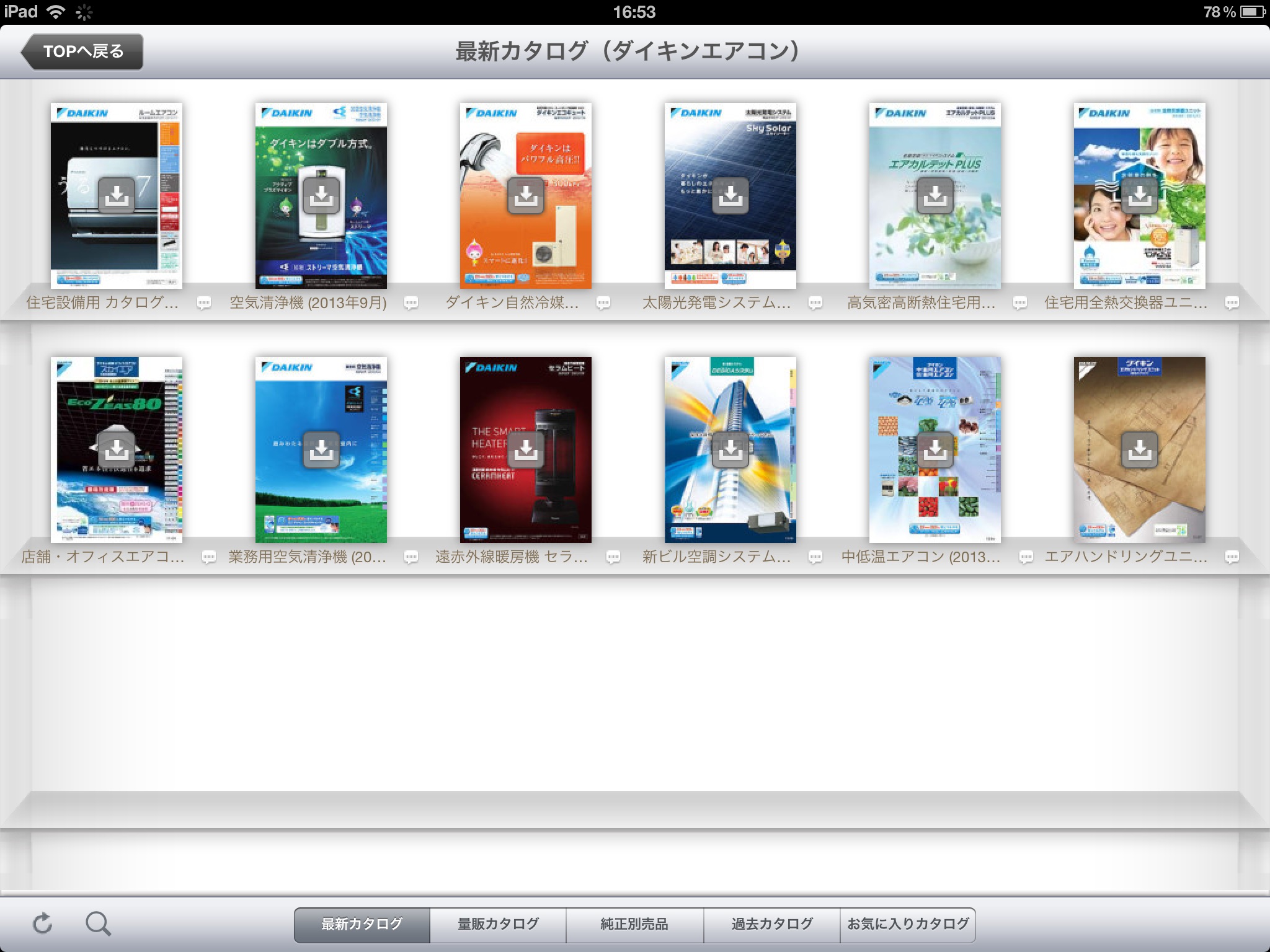
Task: Download the 太陽光発電システム catalog
Action: click(730, 196)
